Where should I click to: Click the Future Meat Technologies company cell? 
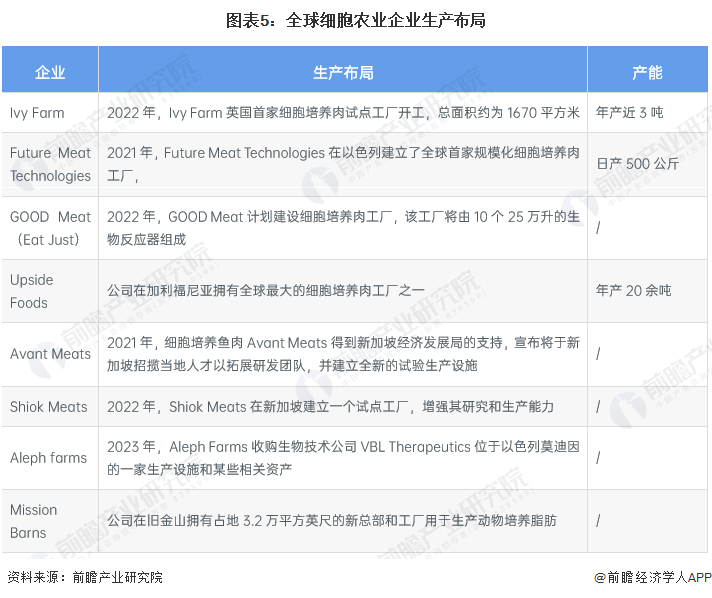(50, 164)
